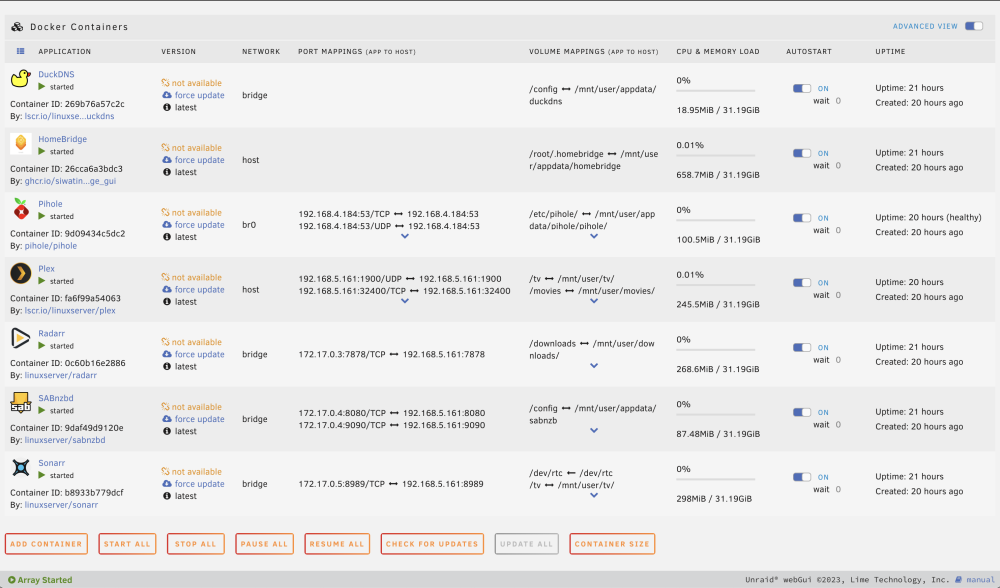Image resolution: width=1000 pixels, height=588 pixels.
Task: Click the DuckDNS duck icon
Action: (x=20, y=78)
